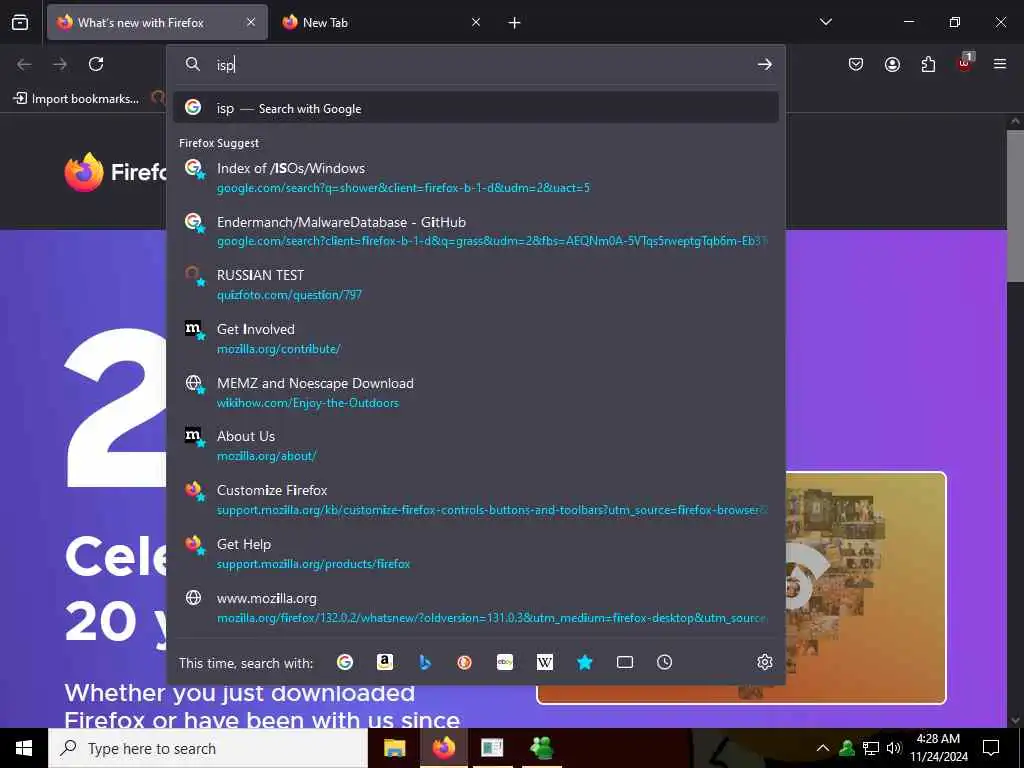This screenshot has height=768, width=1024.
Task: Search bookmarks with the star icon
Action: pos(584,662)
